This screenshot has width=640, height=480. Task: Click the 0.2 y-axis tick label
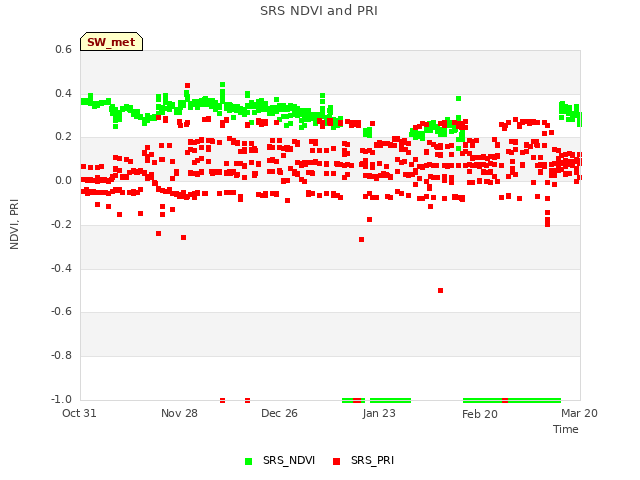point(63,136)
